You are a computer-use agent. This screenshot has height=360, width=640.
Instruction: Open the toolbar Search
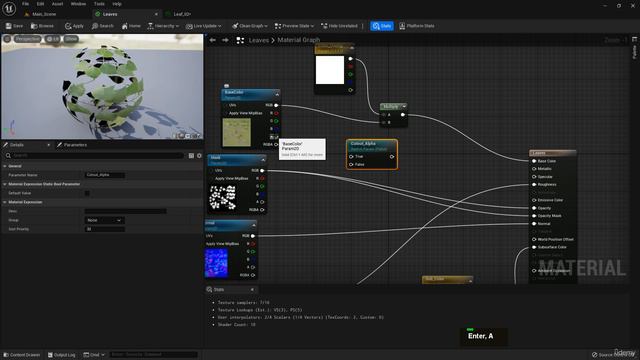pyautogui.click(x=103, y=26)
